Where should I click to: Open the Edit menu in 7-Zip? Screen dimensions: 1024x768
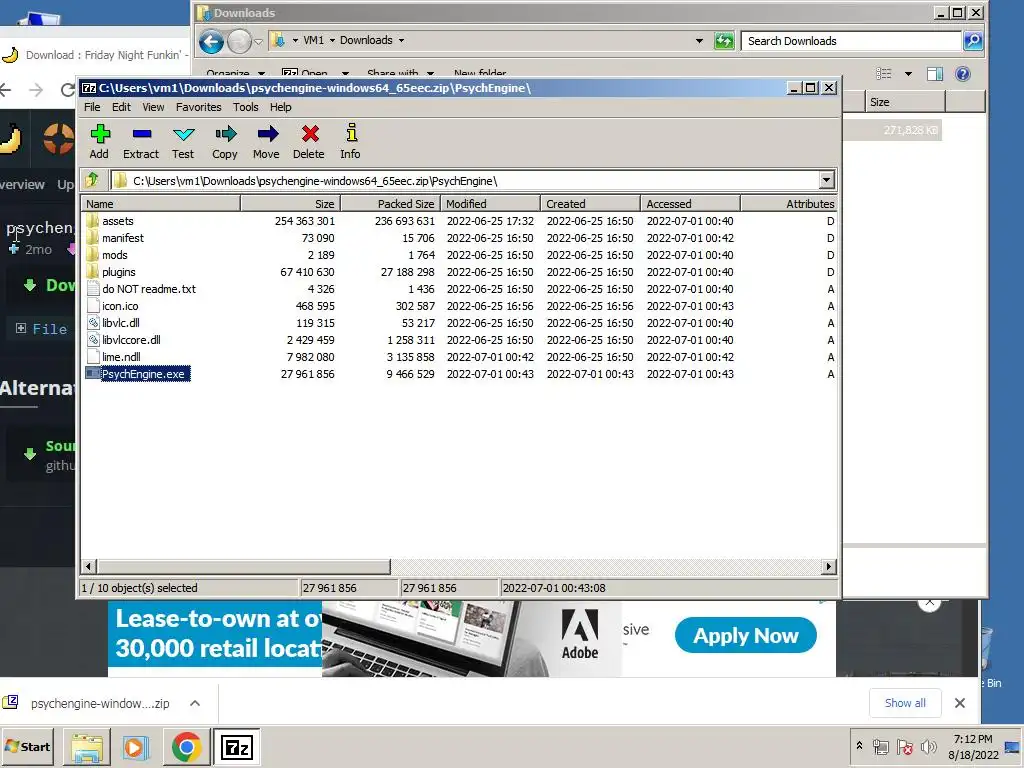coord(121,107)
